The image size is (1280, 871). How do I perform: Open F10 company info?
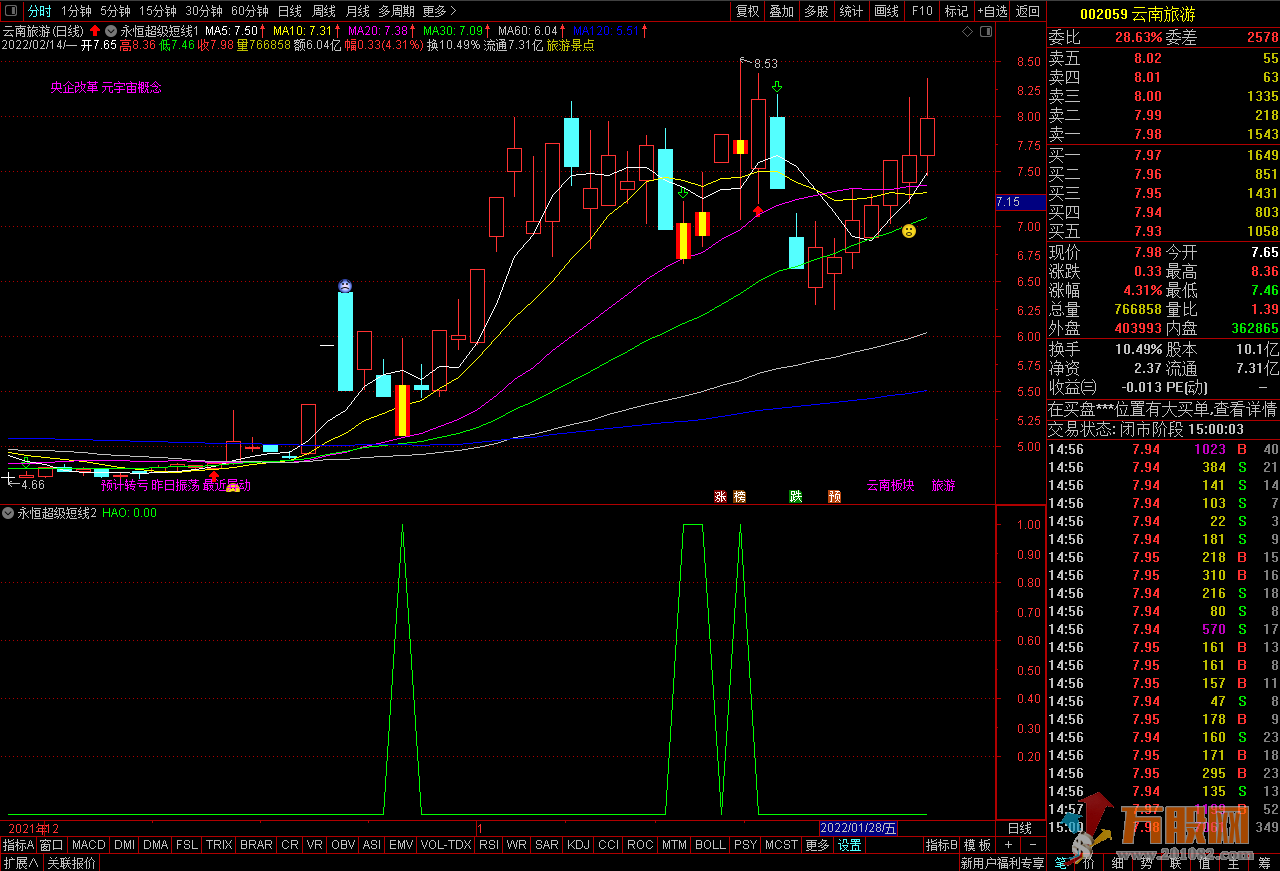(922, 11)
